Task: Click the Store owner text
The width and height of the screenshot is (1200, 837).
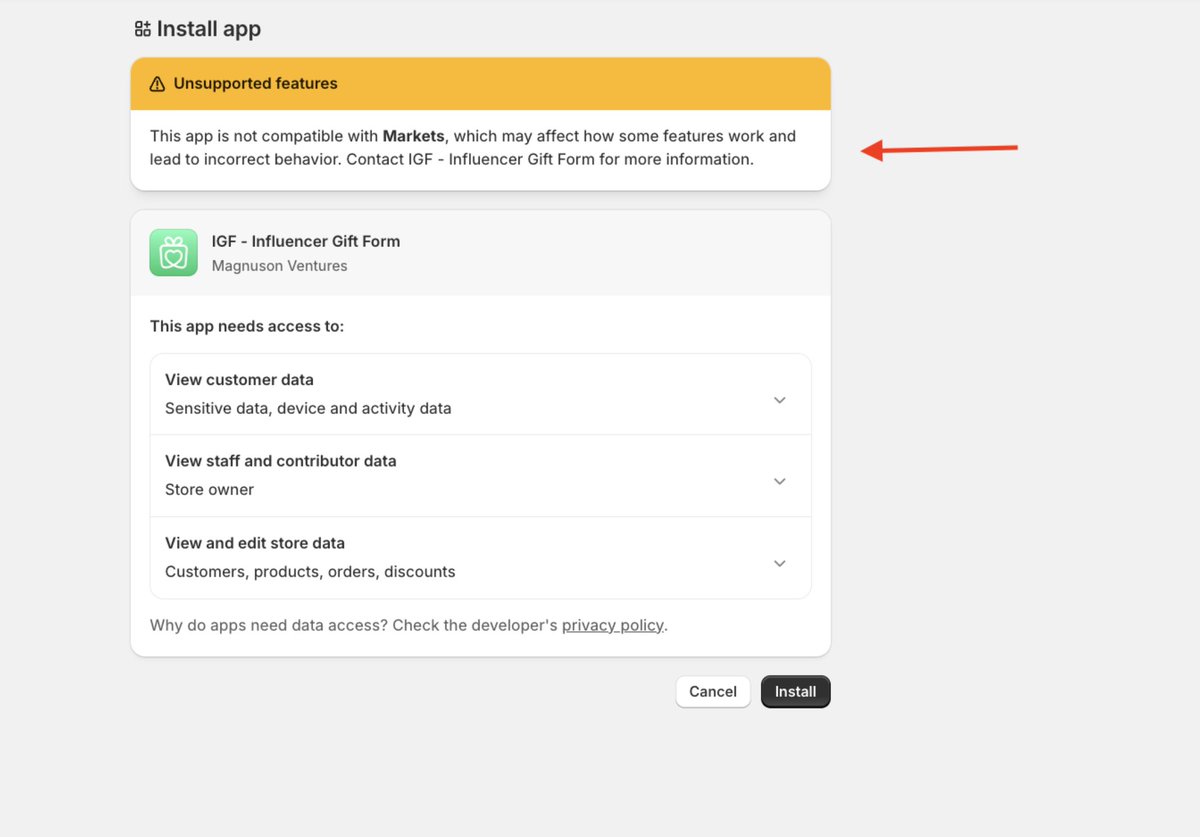Action: click(x=210, y=490)
